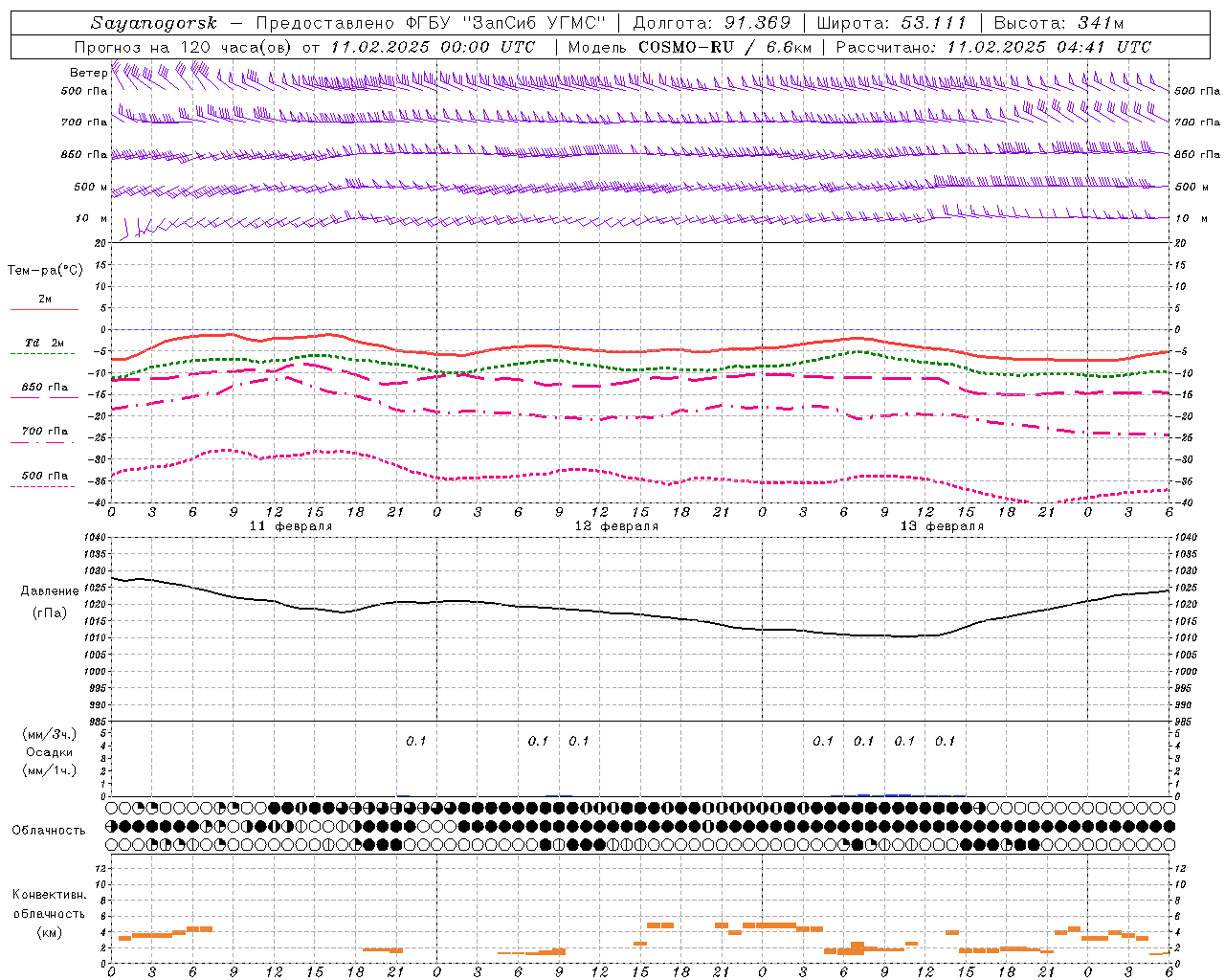Click the '700 гПа' temperature legend entry

pyautogui.click(x=45, y=431)
